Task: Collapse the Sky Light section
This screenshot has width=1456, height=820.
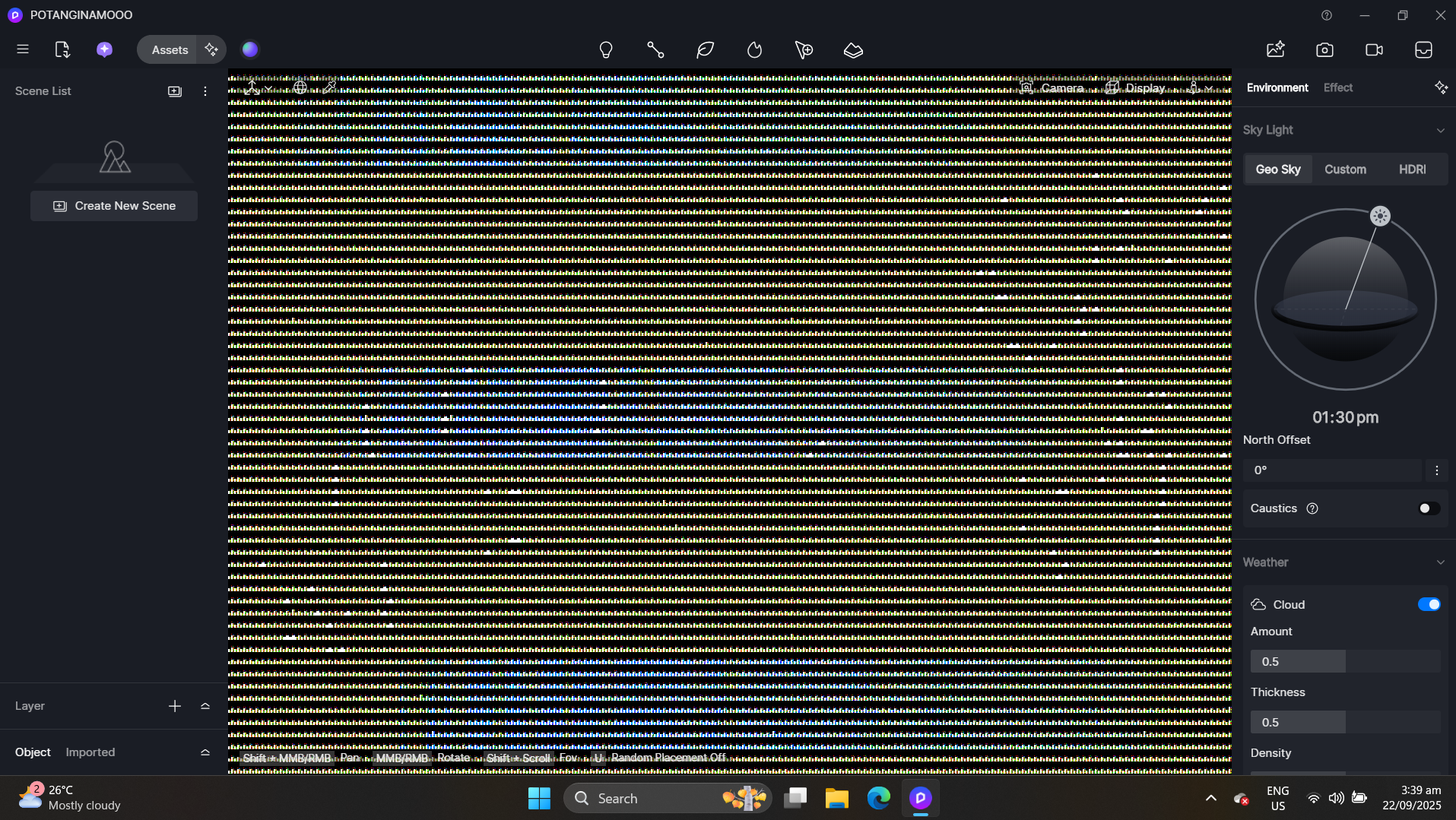Action: coord(1441,130)
